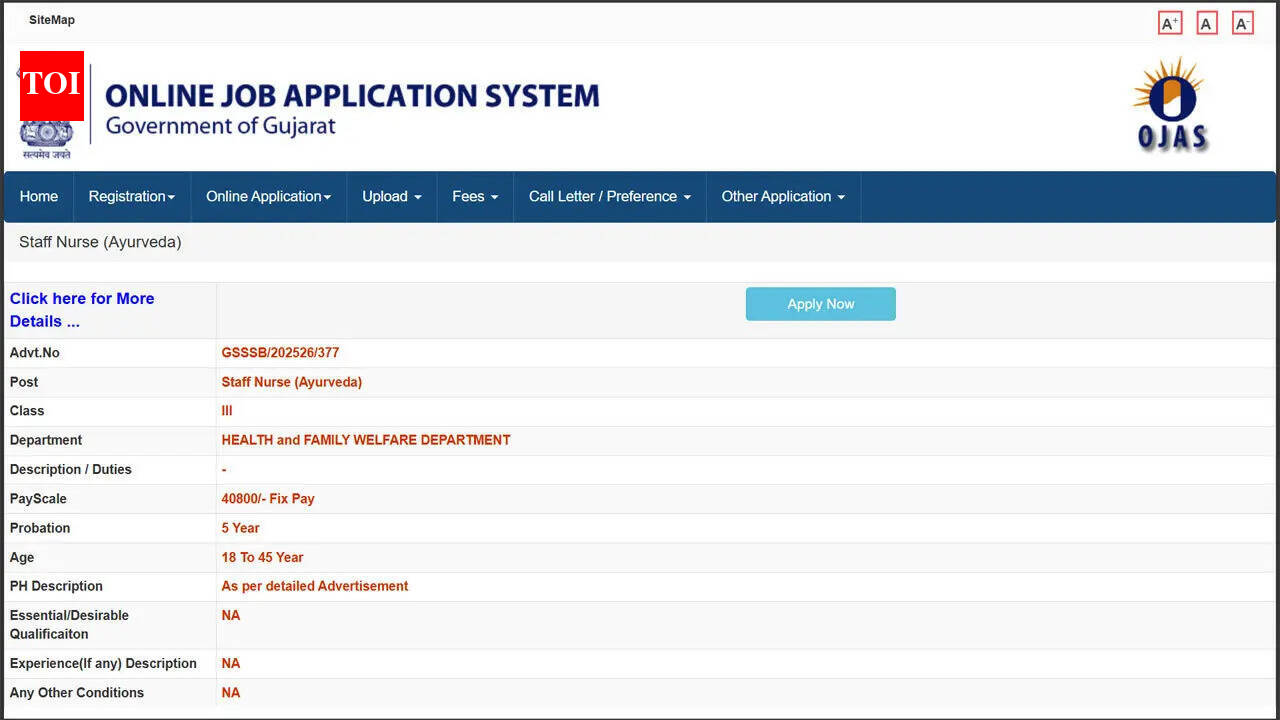The height and width of the screenshot is (720, 1280).
Task: Open the Call Letter / Preference dropdown
Action: (x=609, y=196)
